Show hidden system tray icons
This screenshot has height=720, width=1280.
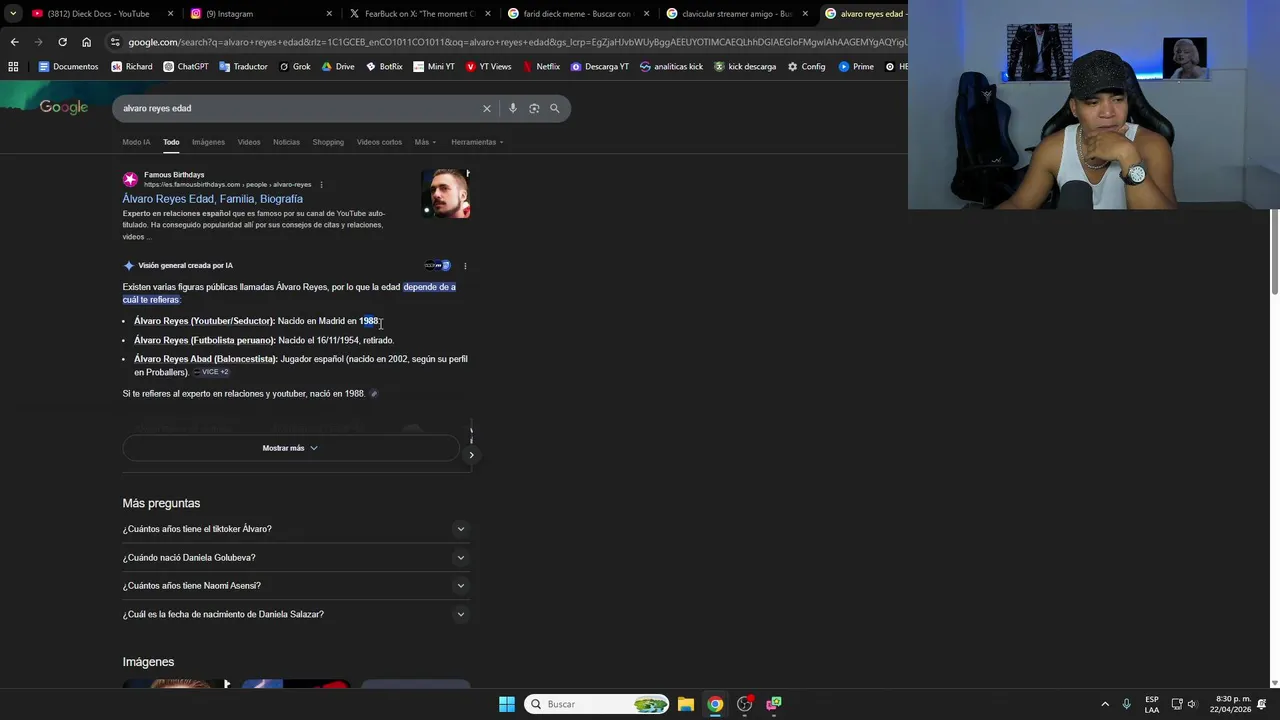pyautogui.click(x=1105, y=704)
